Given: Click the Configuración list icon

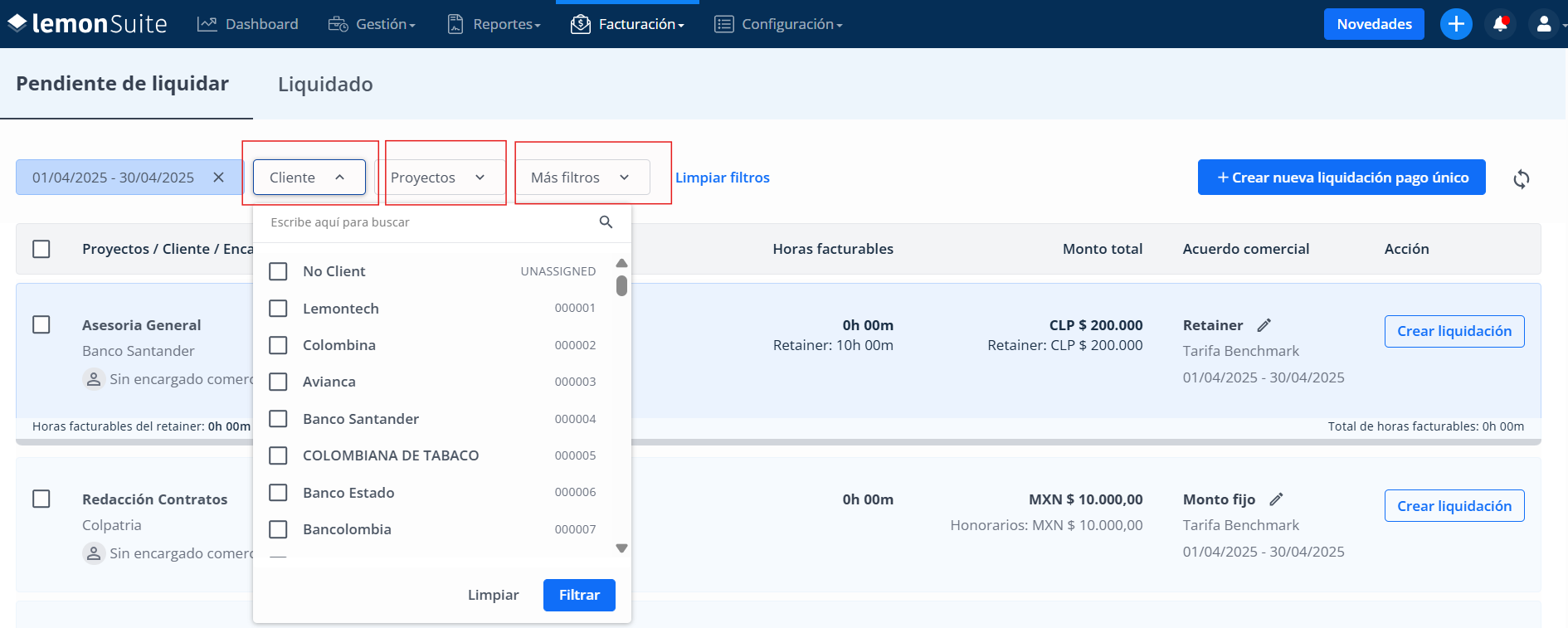Looking at the screenshot, I should click(724, 24).
